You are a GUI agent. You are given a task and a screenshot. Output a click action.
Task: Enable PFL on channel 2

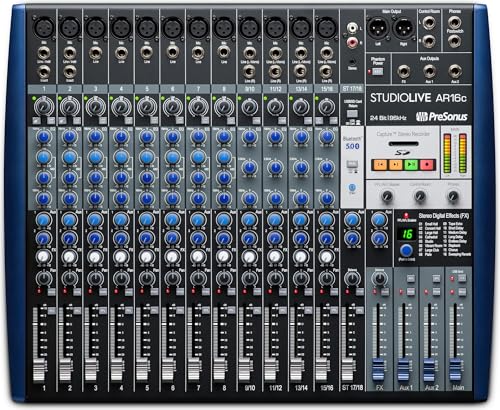[x=77, y=311]
